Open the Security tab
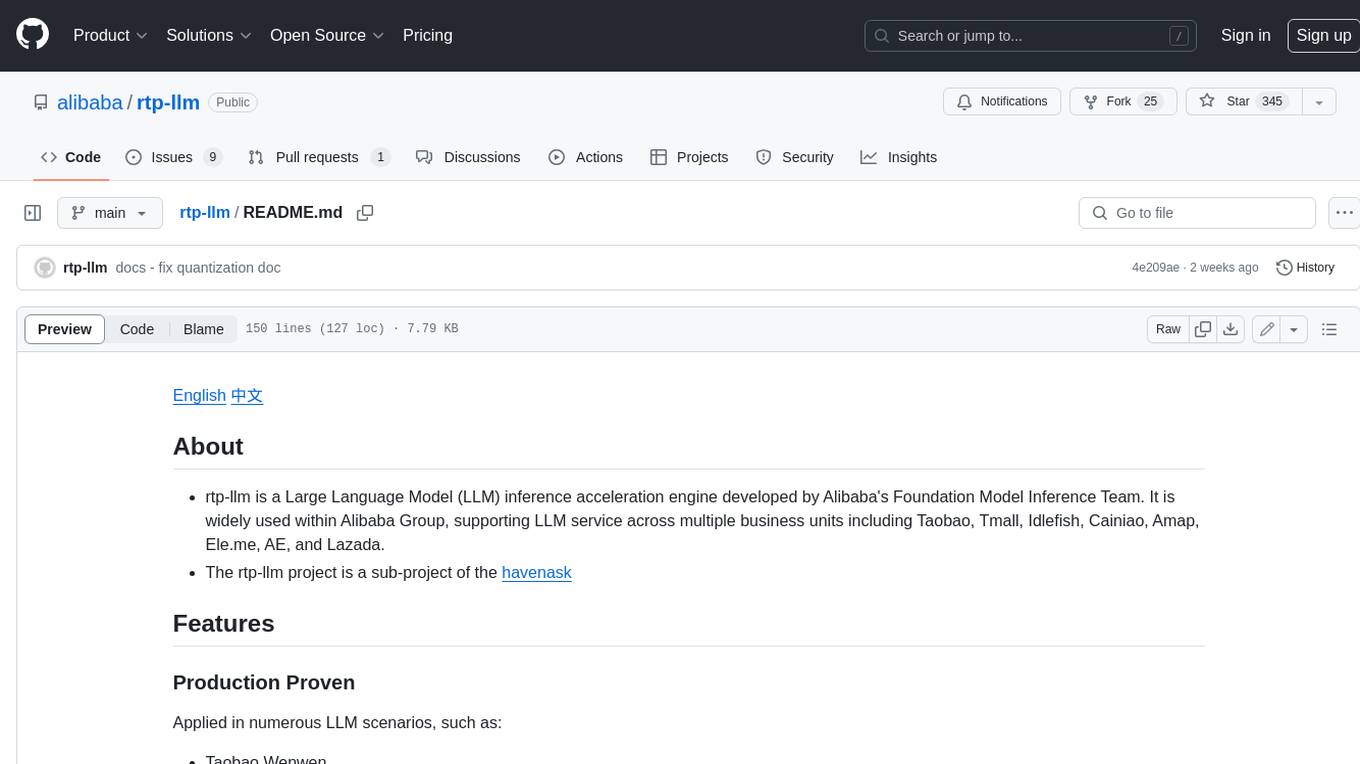 pyautogui.click(x=795, y=157)
